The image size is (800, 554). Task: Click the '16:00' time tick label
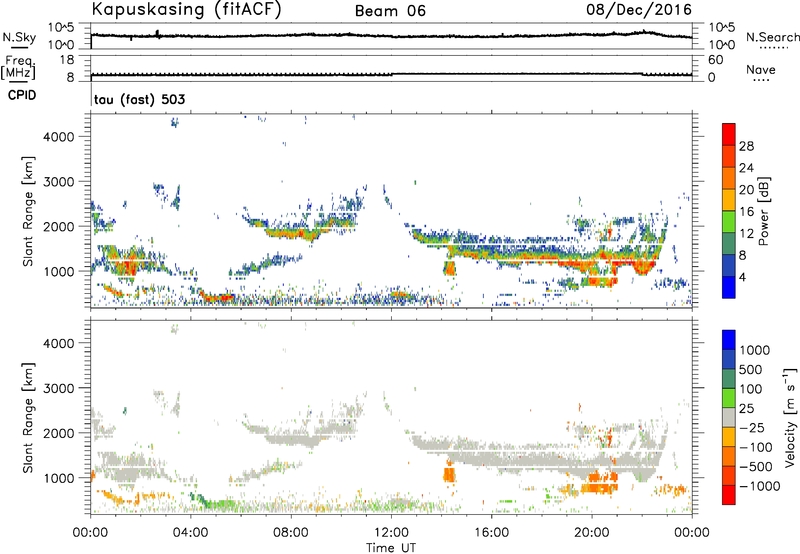click(492, 533)
